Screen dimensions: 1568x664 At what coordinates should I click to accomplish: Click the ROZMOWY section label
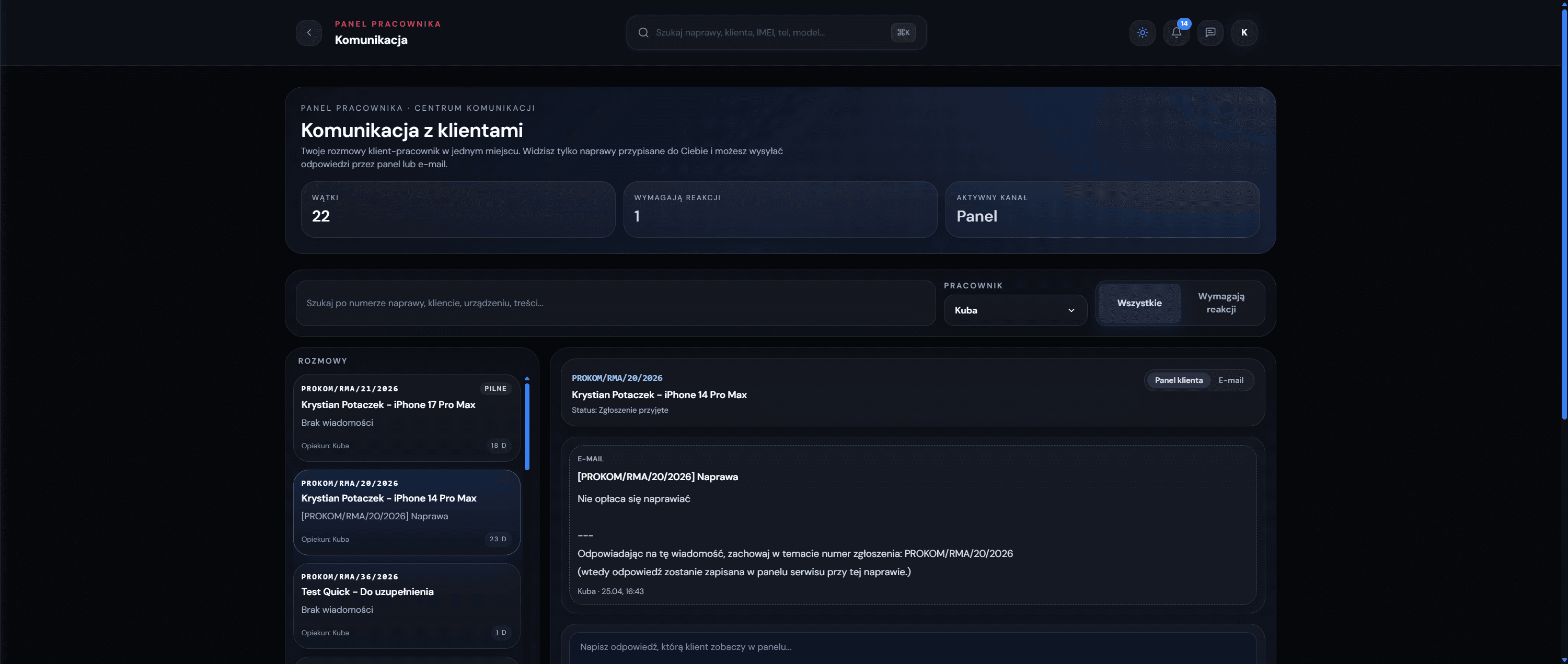322,361
